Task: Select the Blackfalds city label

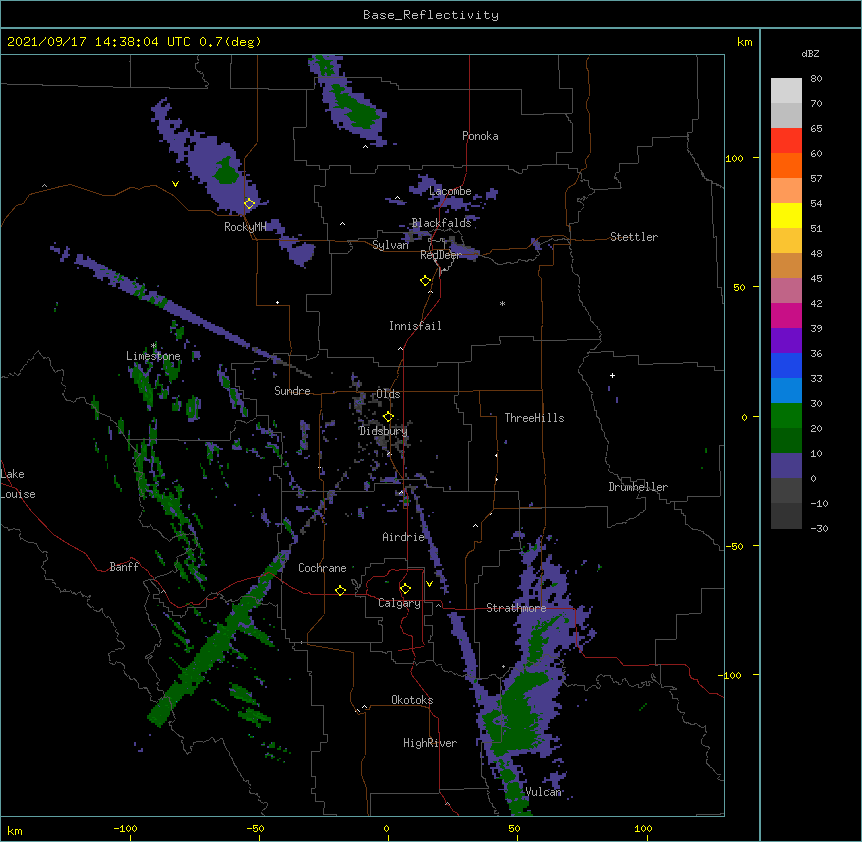Action: coord(441,223)
